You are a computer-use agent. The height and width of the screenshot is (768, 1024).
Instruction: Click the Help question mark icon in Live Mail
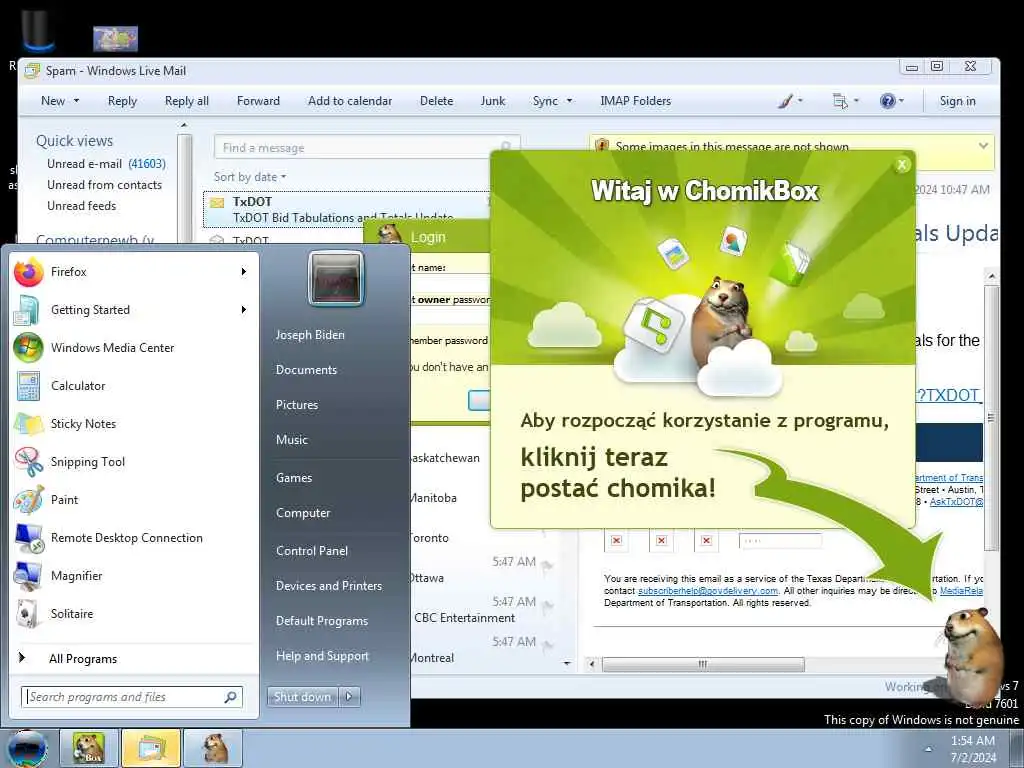tap(887, 101)
